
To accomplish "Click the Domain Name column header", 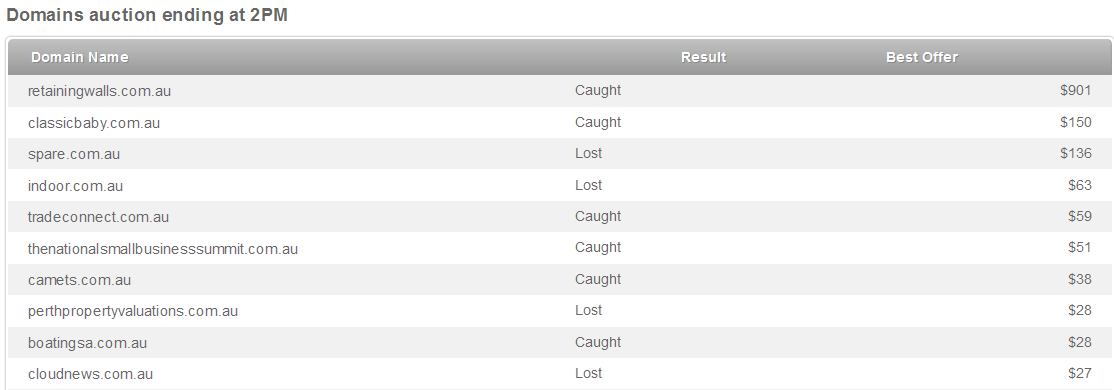I will pyautogui.click(x=80, y=58).
